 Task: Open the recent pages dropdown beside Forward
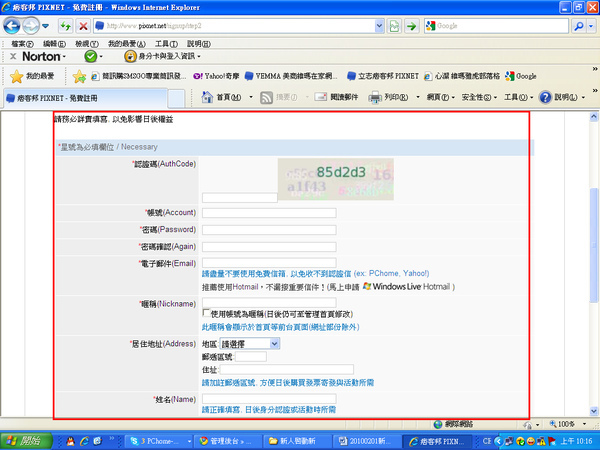pyautogui.click(x=46, y=26)
